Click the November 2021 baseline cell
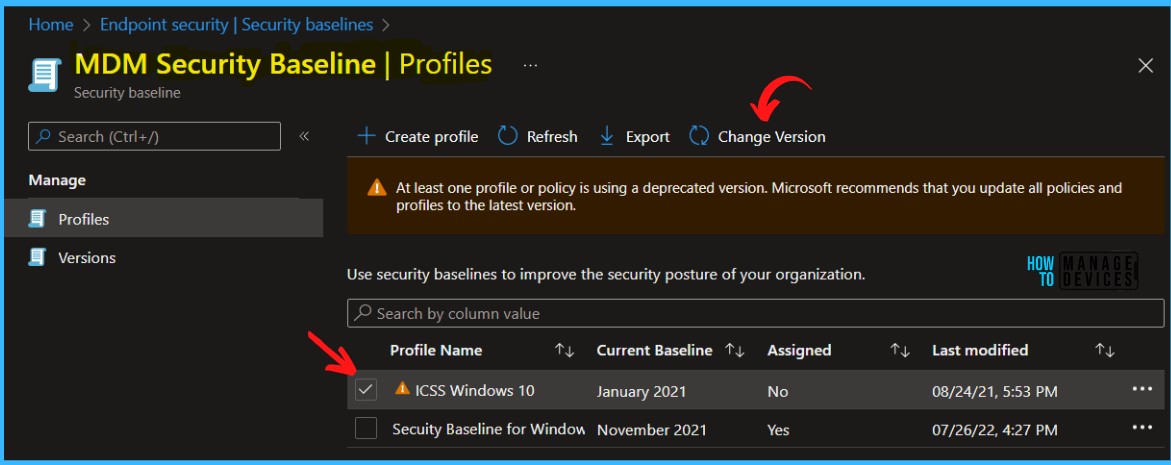The image size is (1171, 465). pos(651,430)
